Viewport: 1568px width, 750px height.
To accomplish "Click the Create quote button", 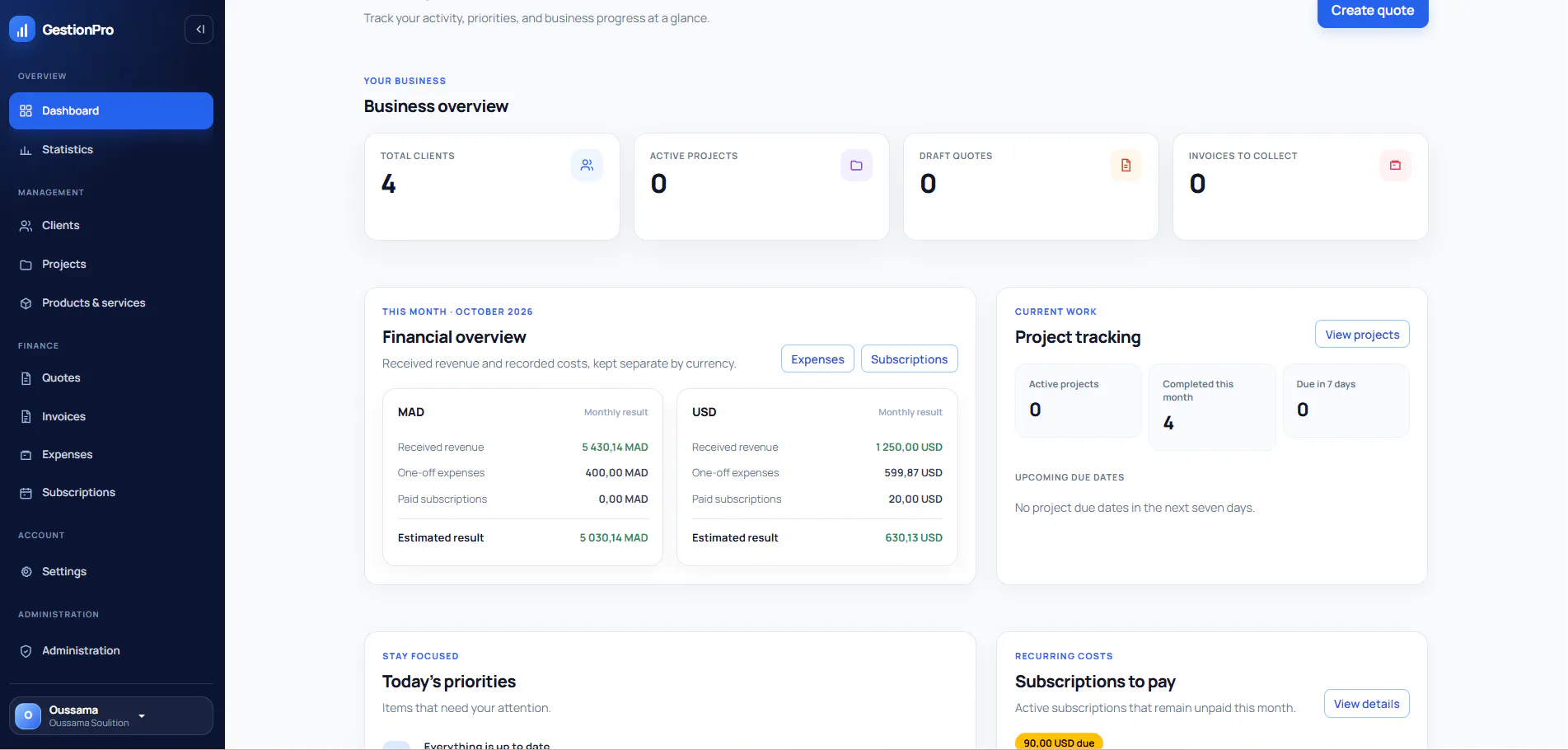I will point(1373,11).
